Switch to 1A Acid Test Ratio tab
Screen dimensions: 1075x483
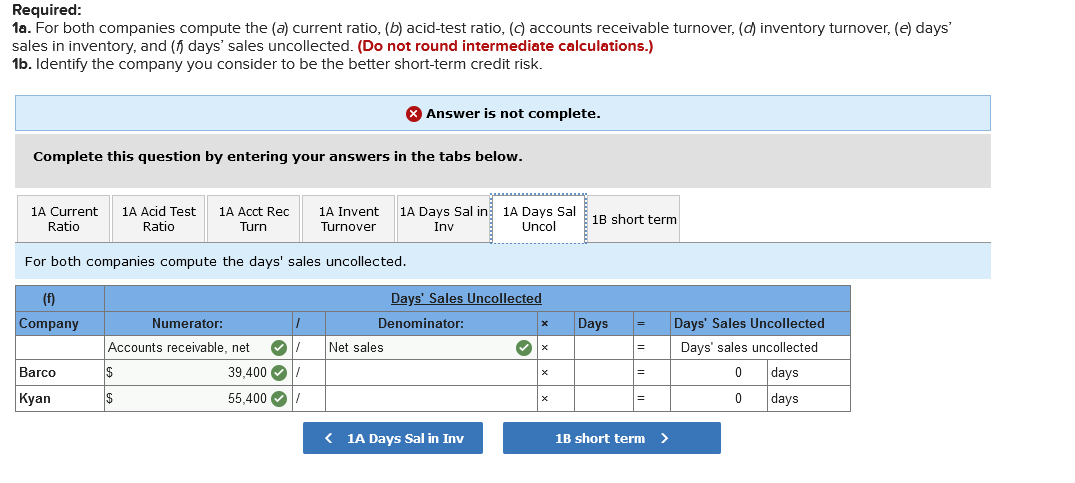coord(158,219)
